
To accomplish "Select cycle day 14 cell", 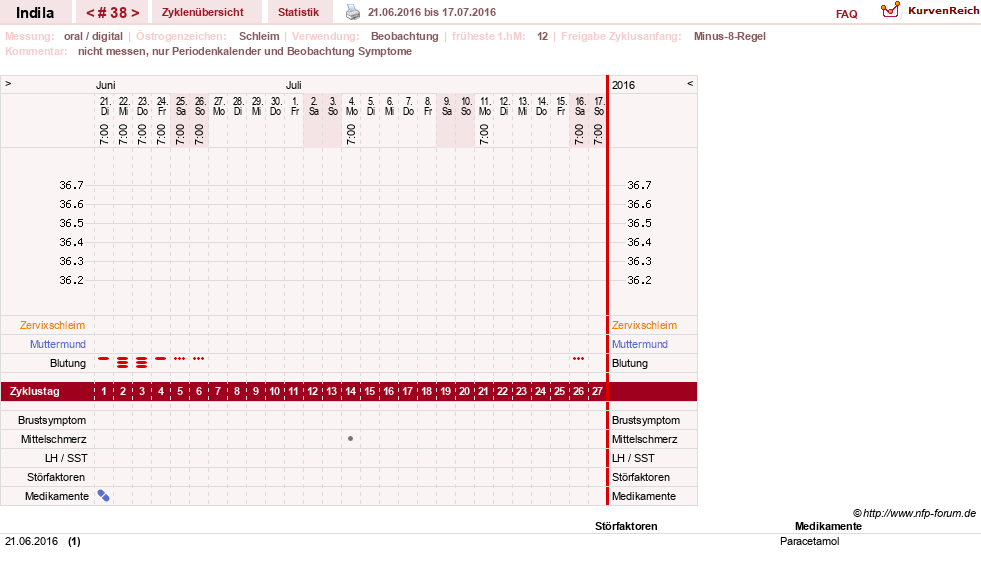I will coord(350,391).
